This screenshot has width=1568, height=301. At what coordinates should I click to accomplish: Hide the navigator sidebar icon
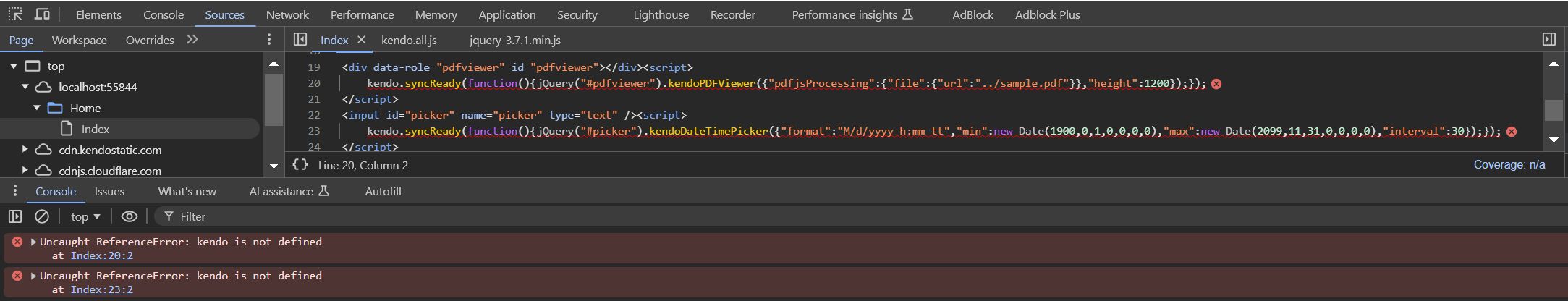click(x=300, y=39)
